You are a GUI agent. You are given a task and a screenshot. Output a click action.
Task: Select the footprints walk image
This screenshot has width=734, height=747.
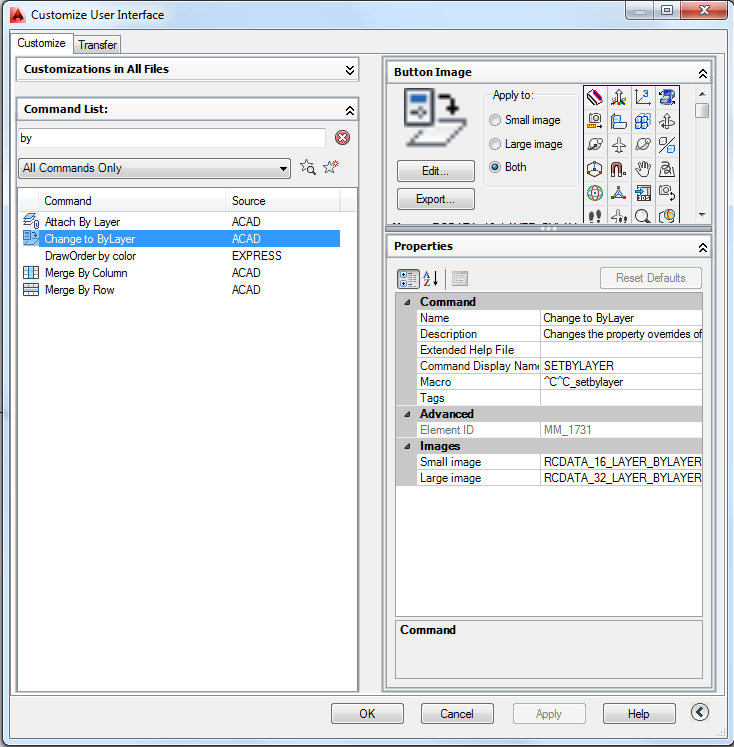595,215
